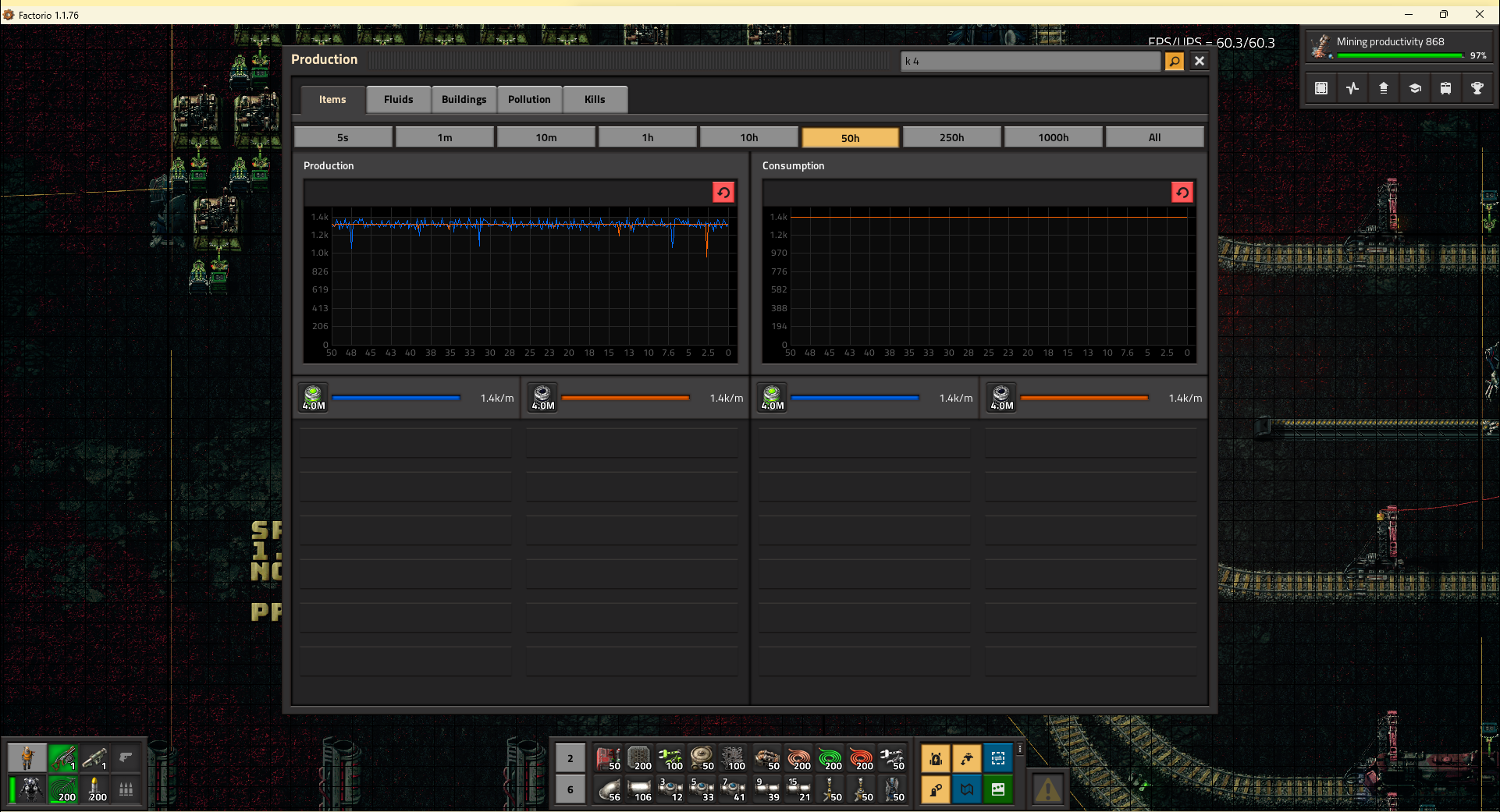This screenshot has height=812, width=1500.
Task: Switch to the Fluids tab
Action: [398, 99]
